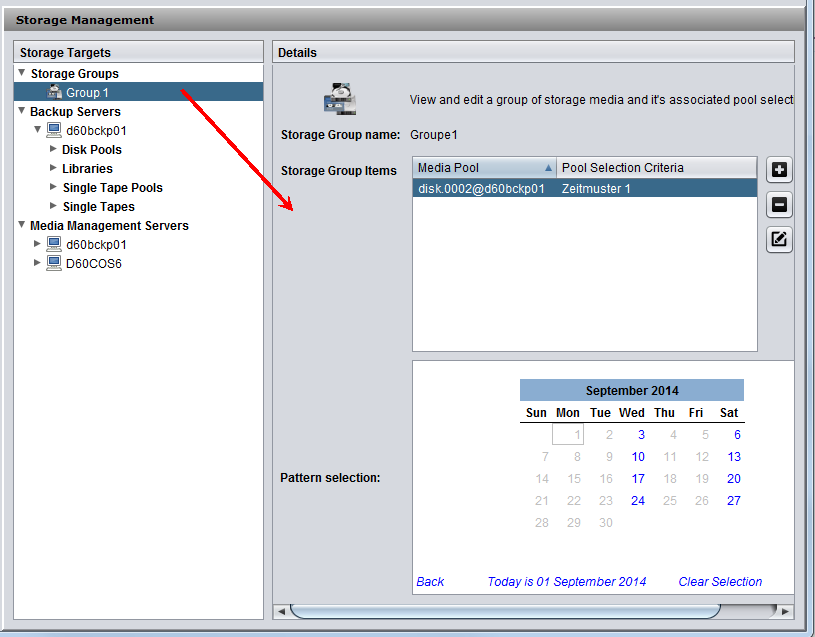Select the Libraries tree item

[87, 169]
